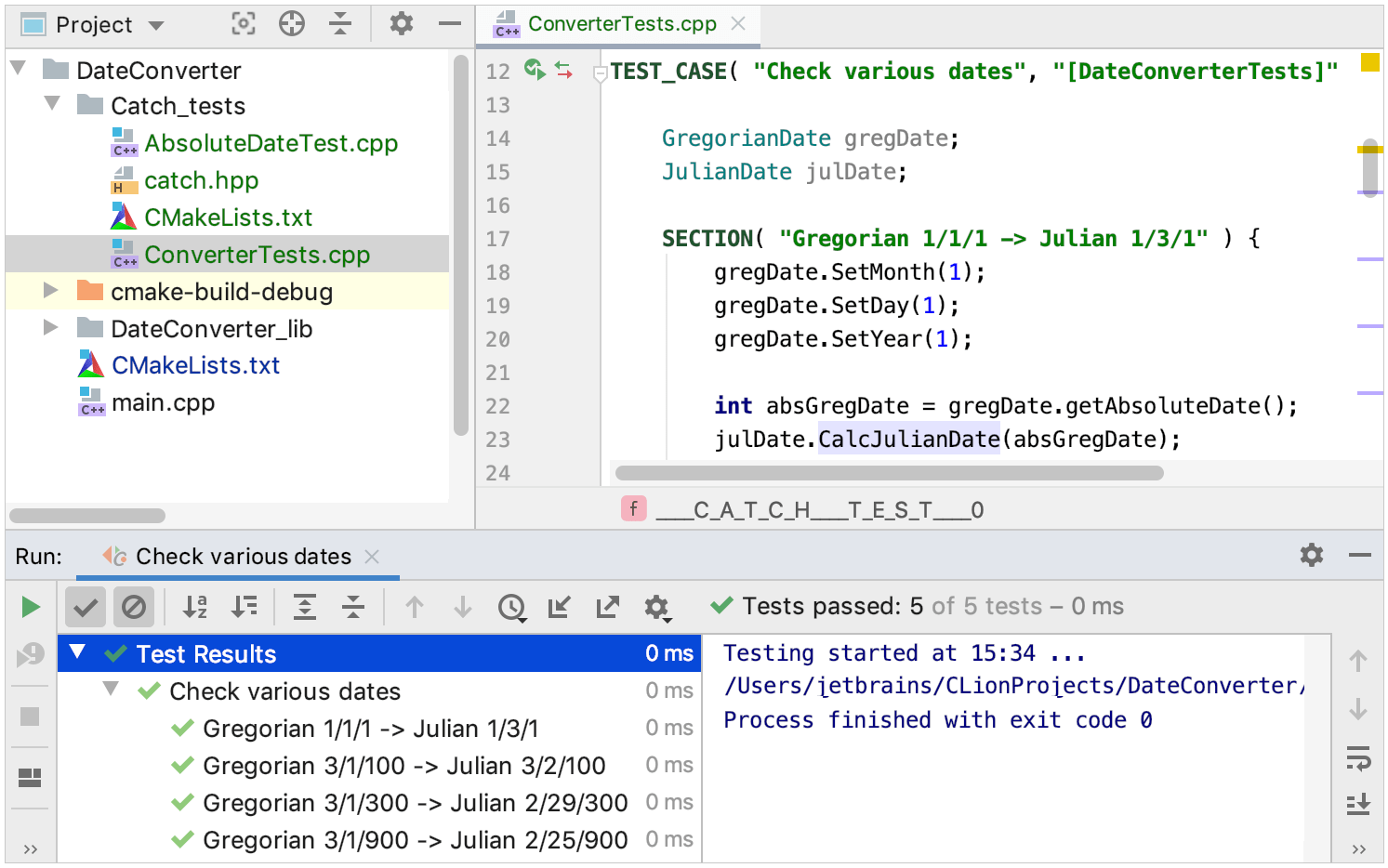1388x868 pixels.
Task: Expand all test results
Action: tap(305, 607)
